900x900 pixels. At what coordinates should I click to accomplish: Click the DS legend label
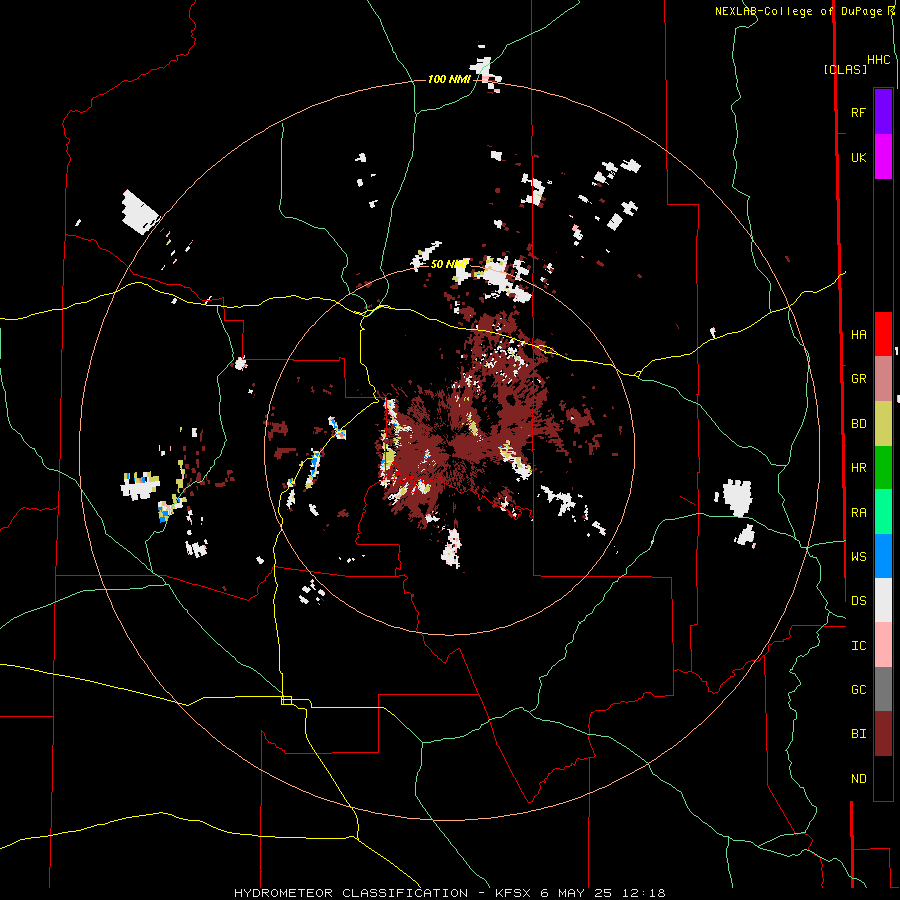[858, 601]
